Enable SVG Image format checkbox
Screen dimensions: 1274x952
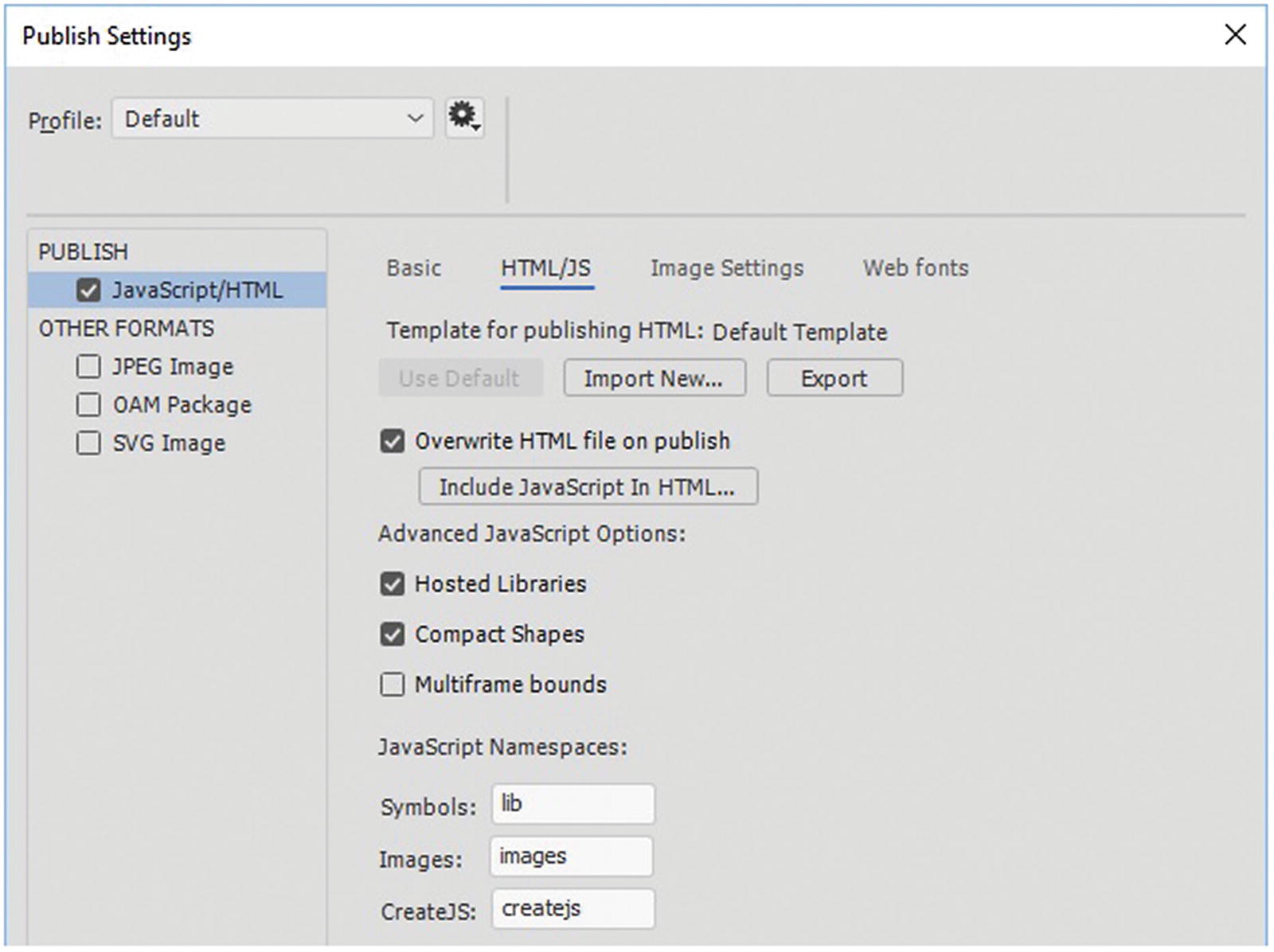coord(88,443)
